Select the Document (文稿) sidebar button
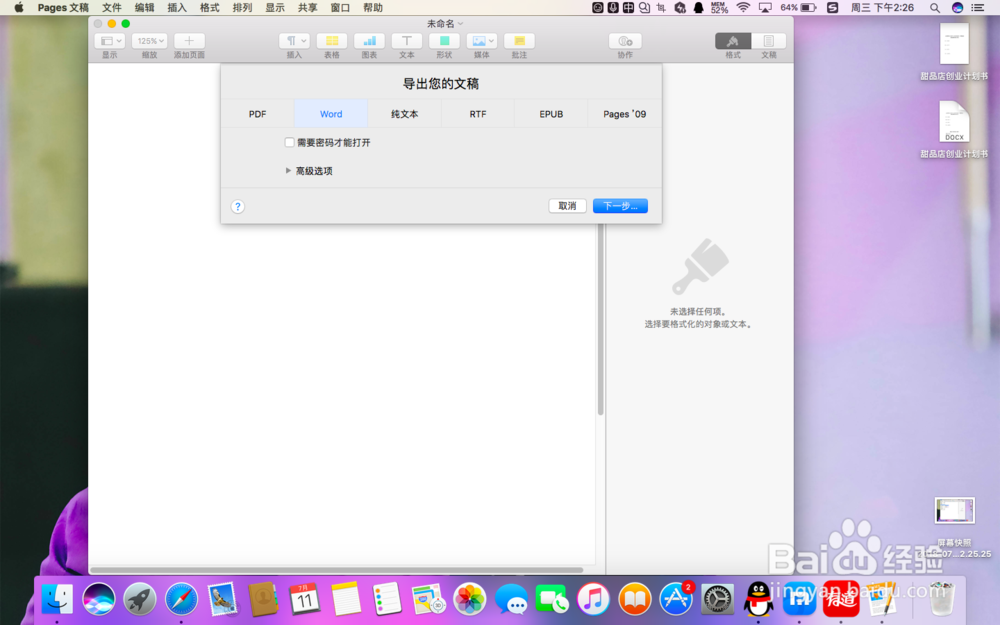This screenshot has height=625, width=1000. click(768, 41)
